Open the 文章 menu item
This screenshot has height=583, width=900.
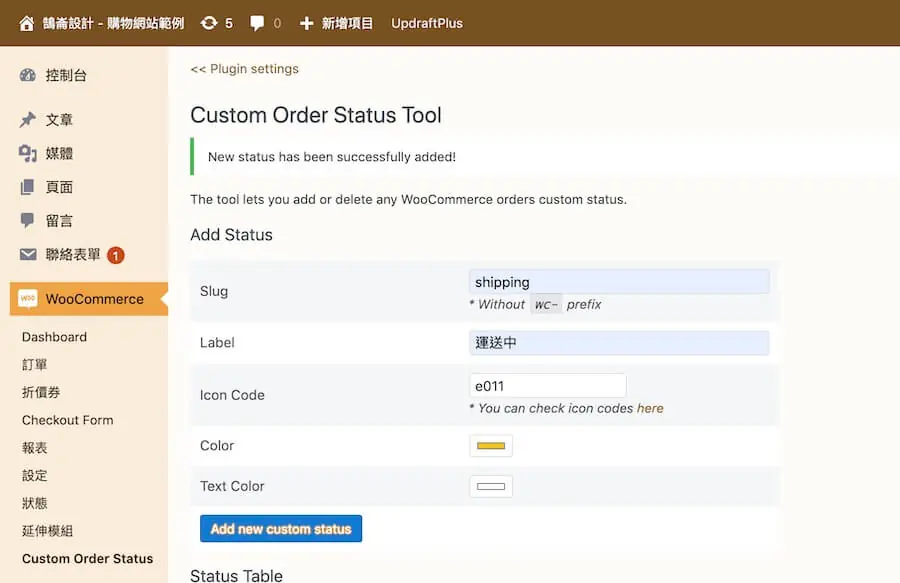pos(59,120)
